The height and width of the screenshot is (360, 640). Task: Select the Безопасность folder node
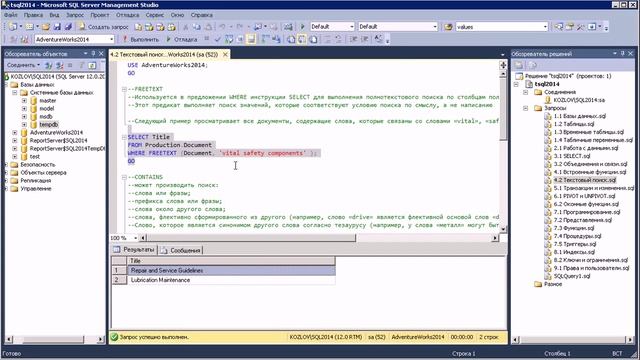point(38,164)
